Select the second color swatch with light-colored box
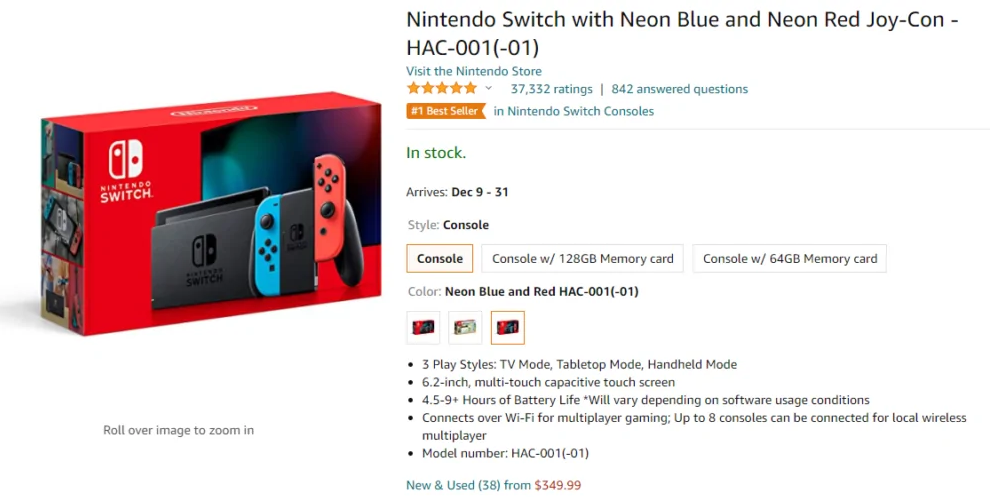 click(465, 327)
